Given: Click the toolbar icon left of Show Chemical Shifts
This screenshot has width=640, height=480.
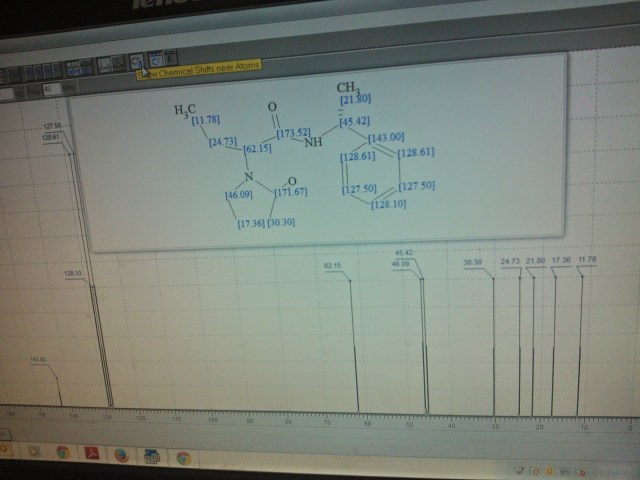Looking at the screenshot, I should tap(117, 64).
